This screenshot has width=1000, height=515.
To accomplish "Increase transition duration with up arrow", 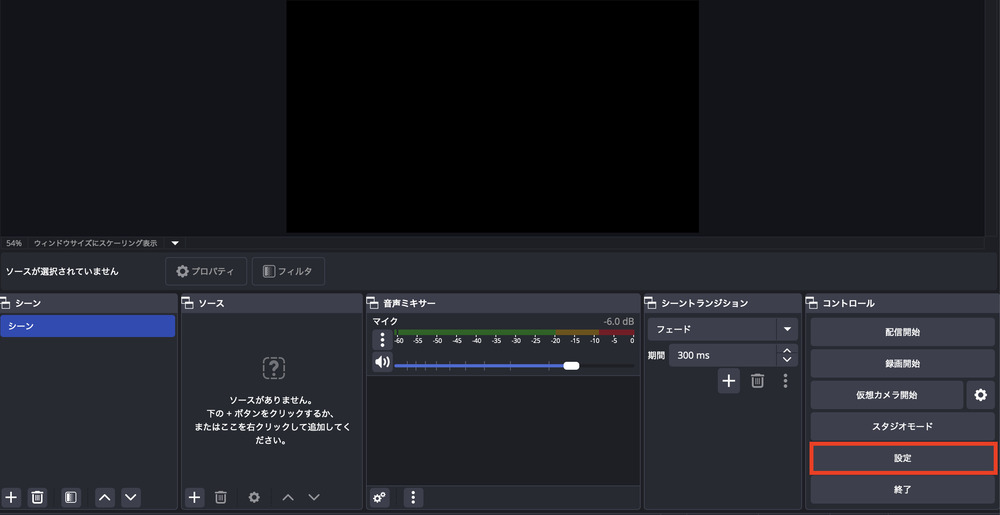I will (x=787, y=351).
